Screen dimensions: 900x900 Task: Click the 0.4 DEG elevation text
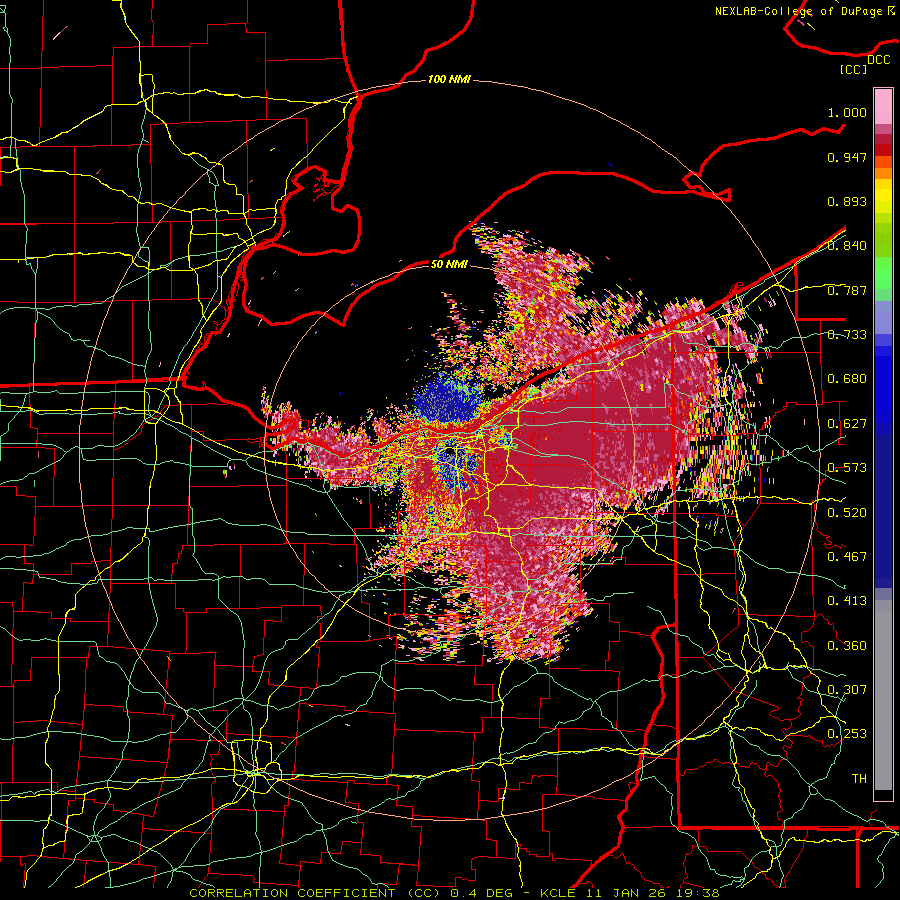pyautogui.click(x=480, y=893)
